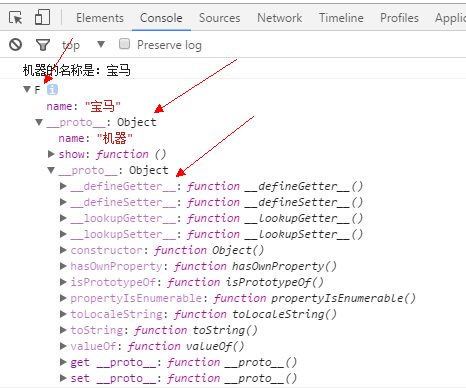The height and width of the screenshot is (388, 466).
Task: Expand the __defineGetter__ function entry
Action: click(63, 186)
